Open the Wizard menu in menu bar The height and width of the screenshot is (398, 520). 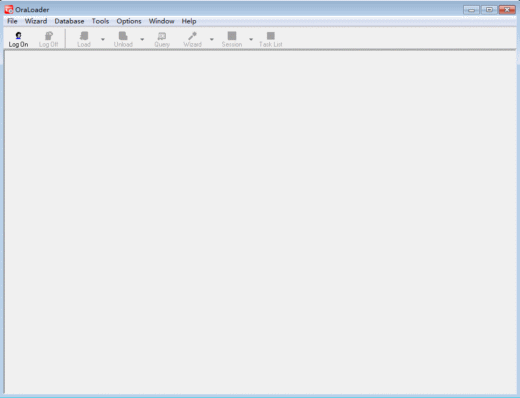pyautogui.click(x=36, y=21)
